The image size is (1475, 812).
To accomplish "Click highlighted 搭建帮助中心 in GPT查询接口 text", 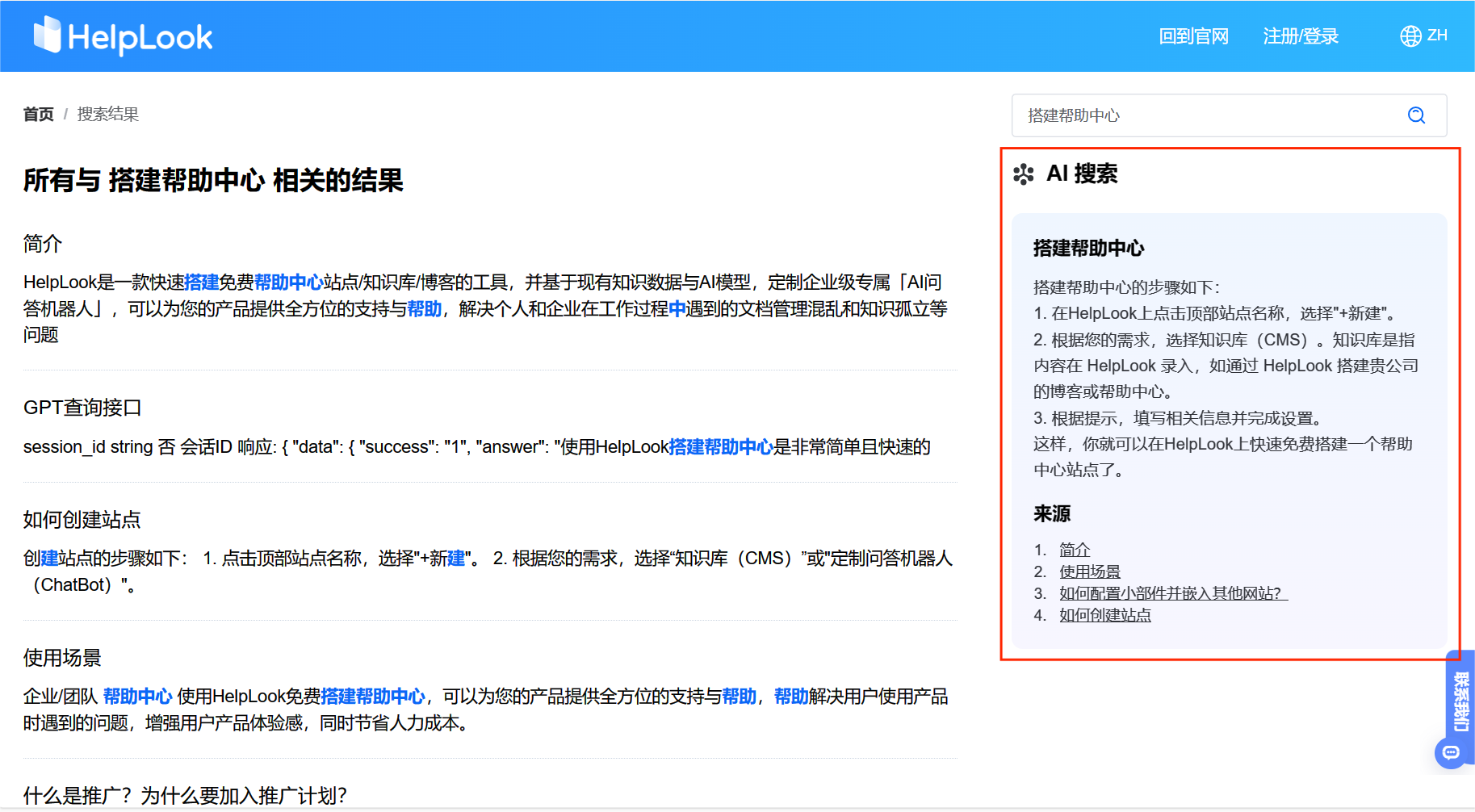I will coord(719,446).
